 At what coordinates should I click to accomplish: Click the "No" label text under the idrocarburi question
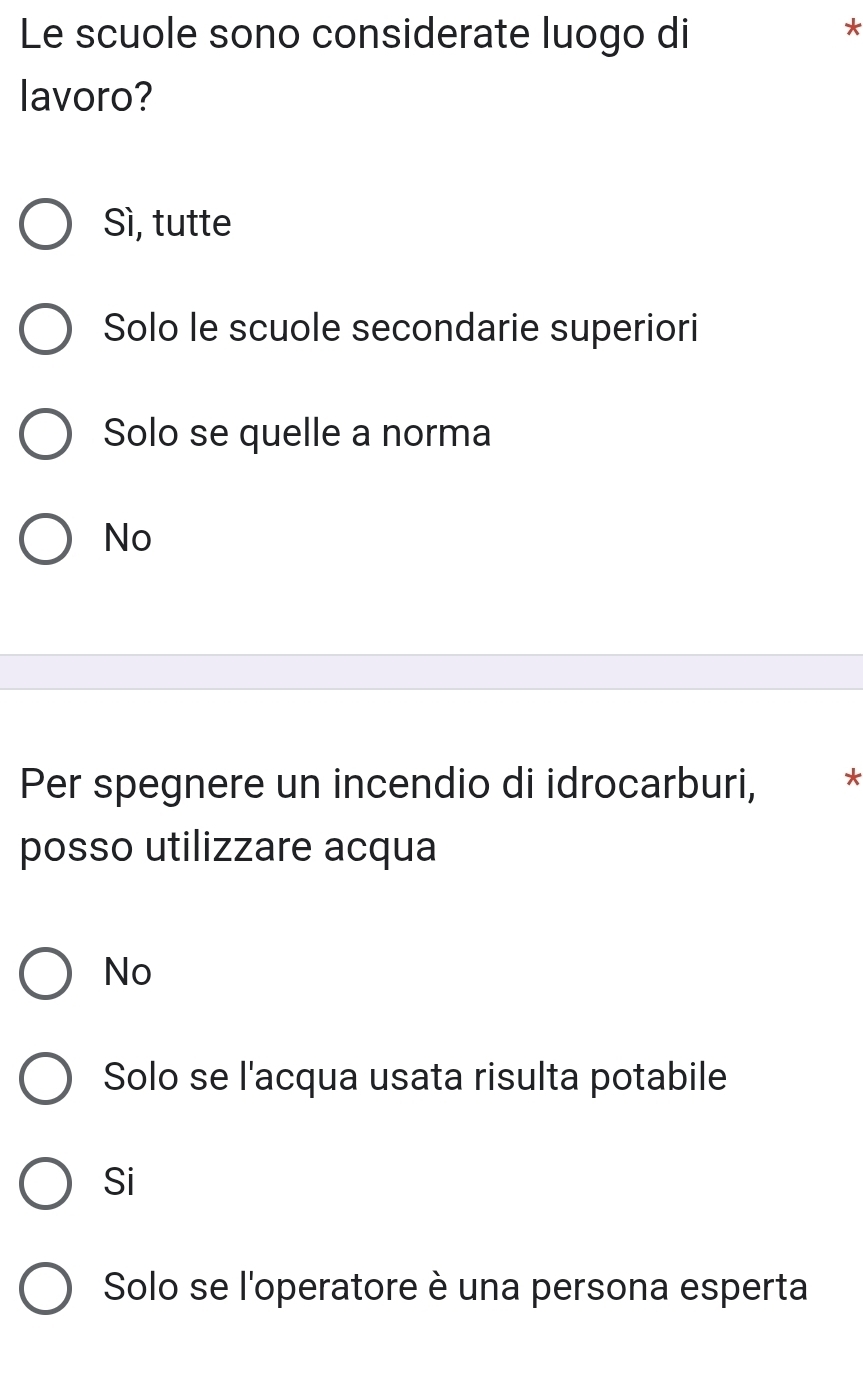pos(128,972)
